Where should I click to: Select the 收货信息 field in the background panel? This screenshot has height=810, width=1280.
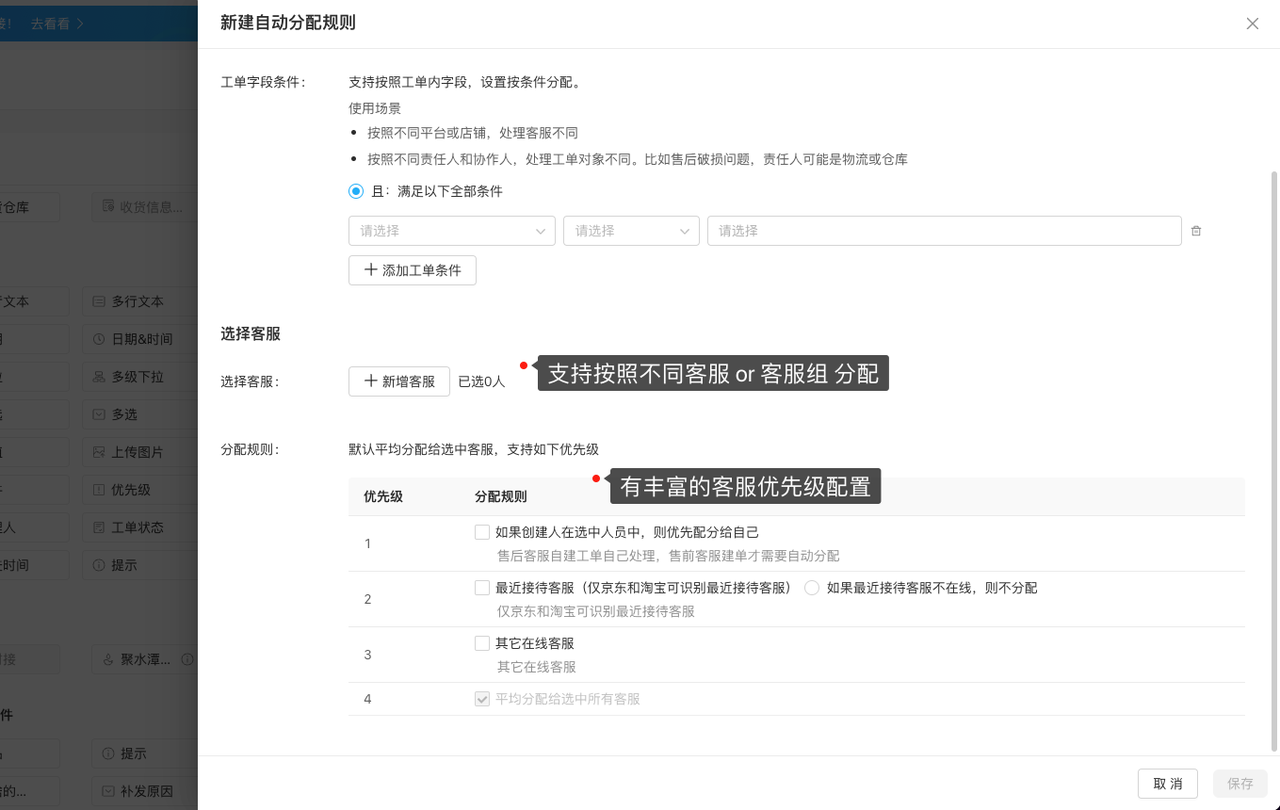[146, 207]
